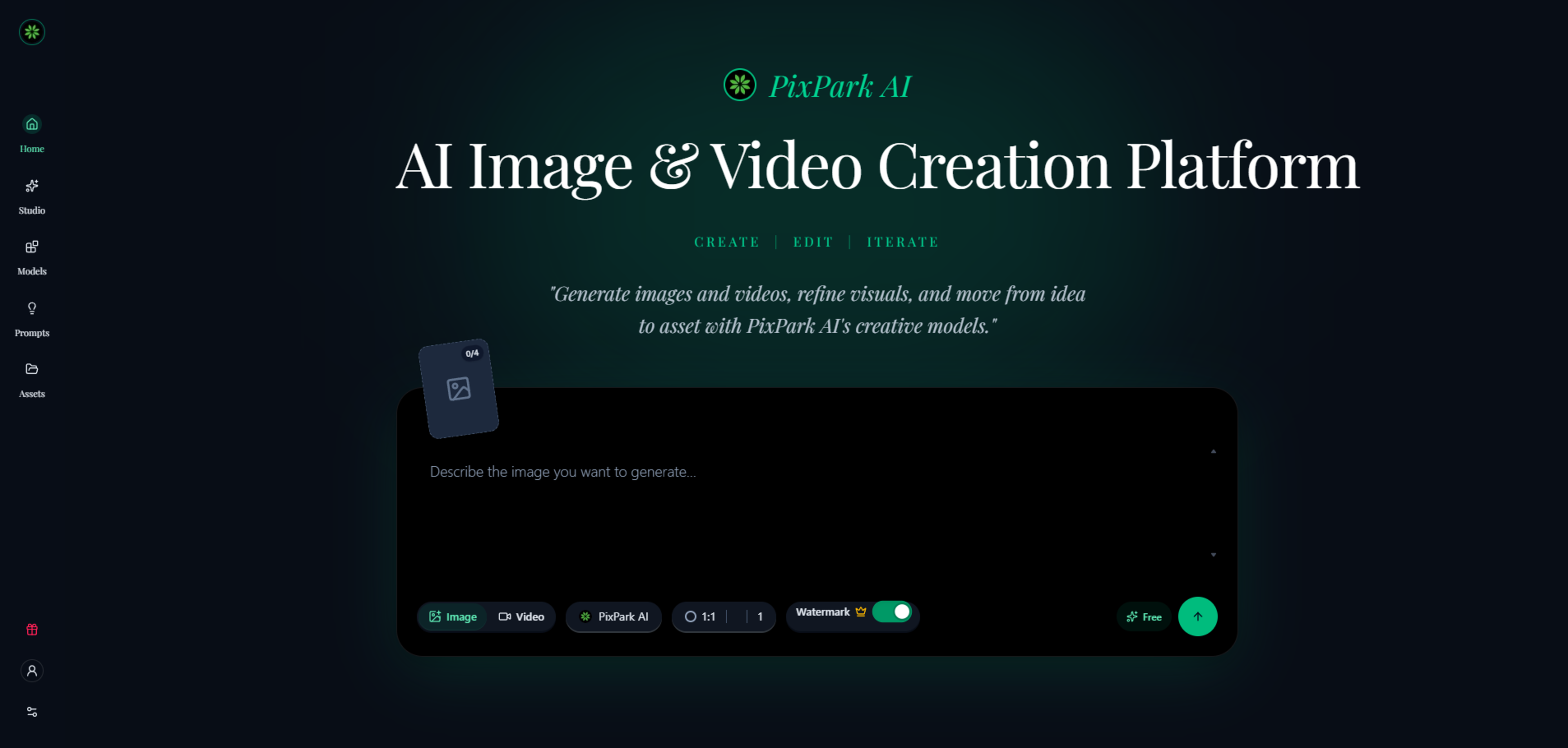The image size is (1568, 748).
Task: Click the ITERATE tagline word
Action: click(903, 242)
